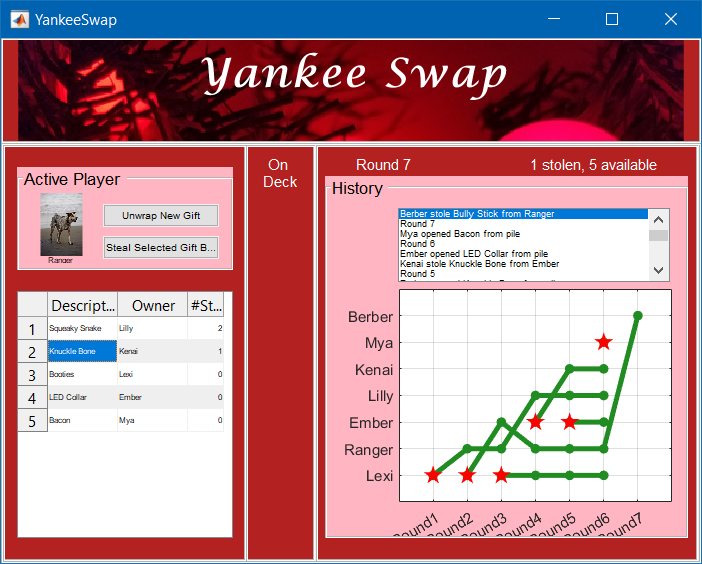The image size is (702, 564).
Task: Click the red star at Ember Round4
Action: coord(535,422)
